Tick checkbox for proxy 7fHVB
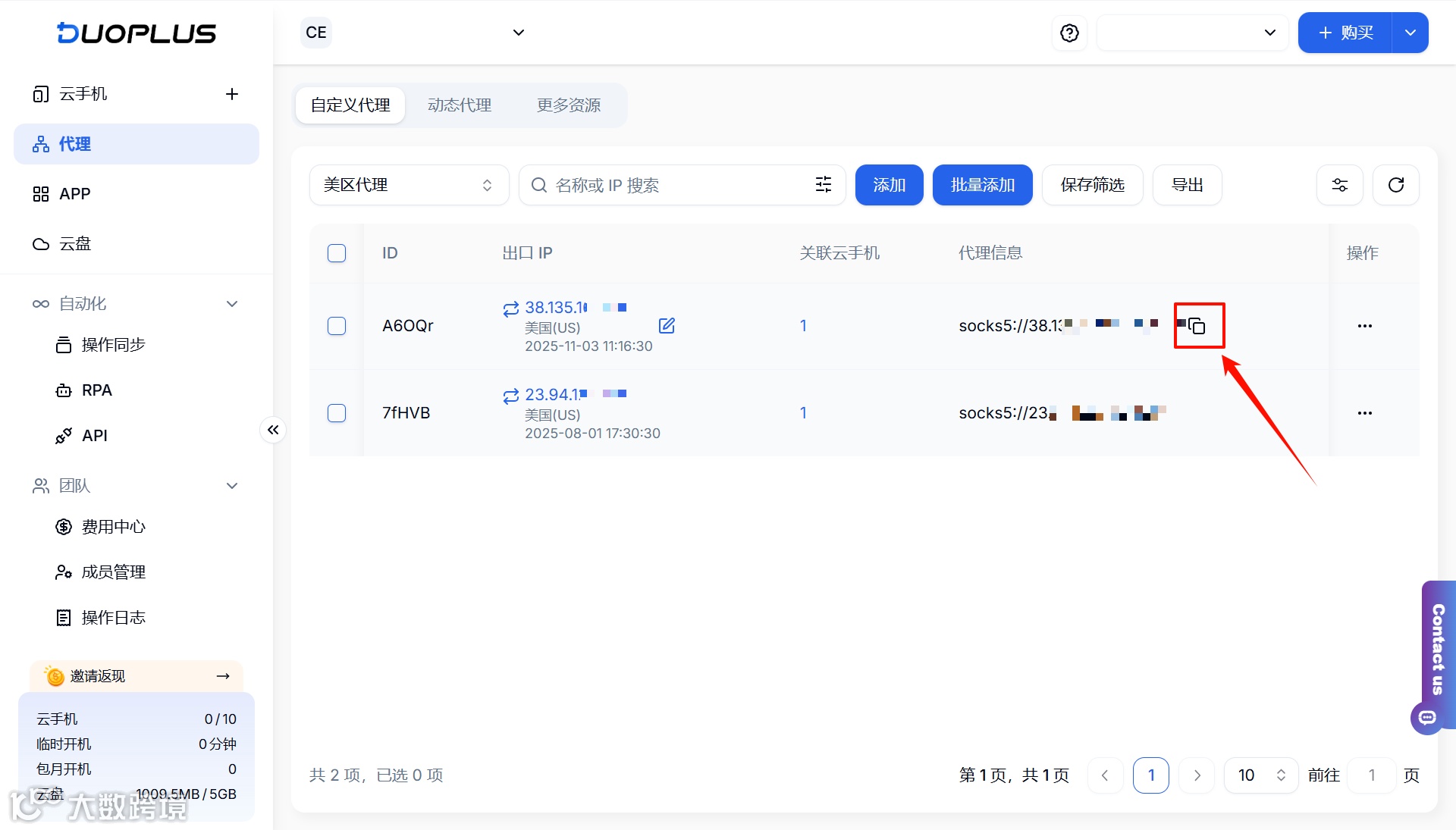 point(337,413)
